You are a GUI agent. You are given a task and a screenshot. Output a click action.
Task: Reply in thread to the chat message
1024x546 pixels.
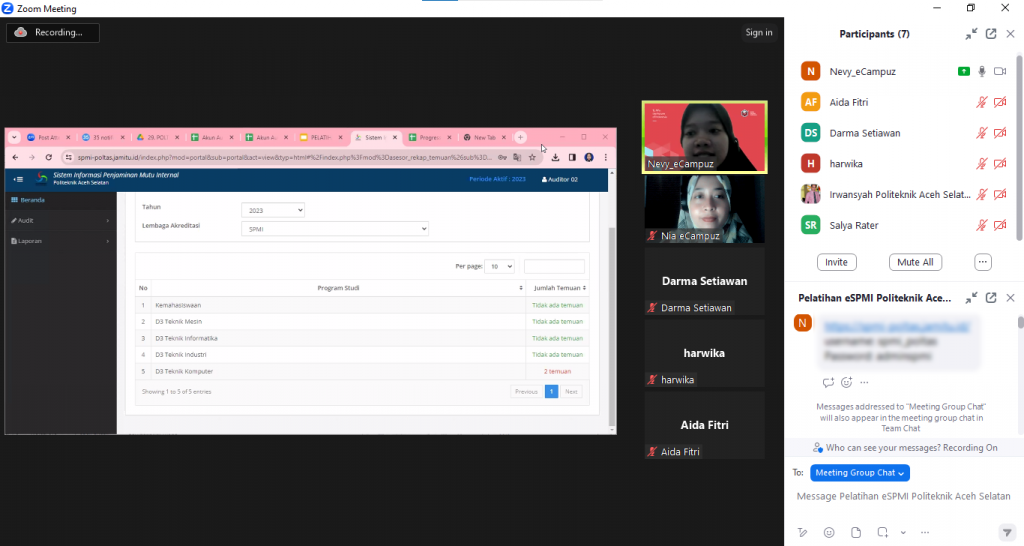(x=828, y=382)
